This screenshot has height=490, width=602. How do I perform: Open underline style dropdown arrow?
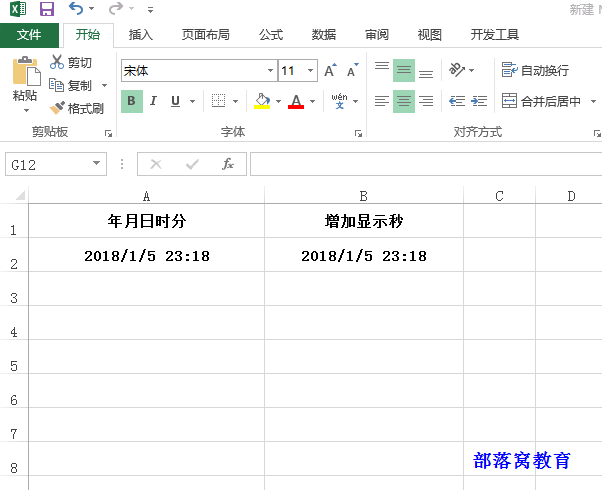192,102
